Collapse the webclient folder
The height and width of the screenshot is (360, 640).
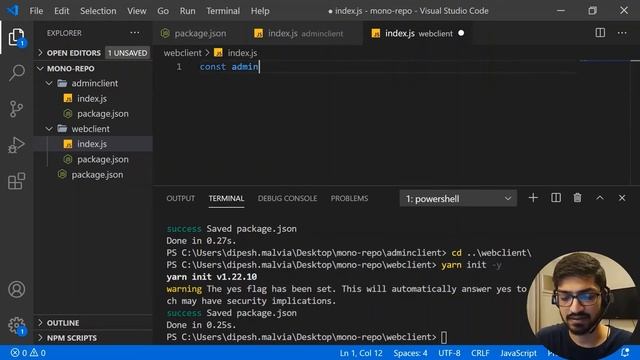point(49,129)
